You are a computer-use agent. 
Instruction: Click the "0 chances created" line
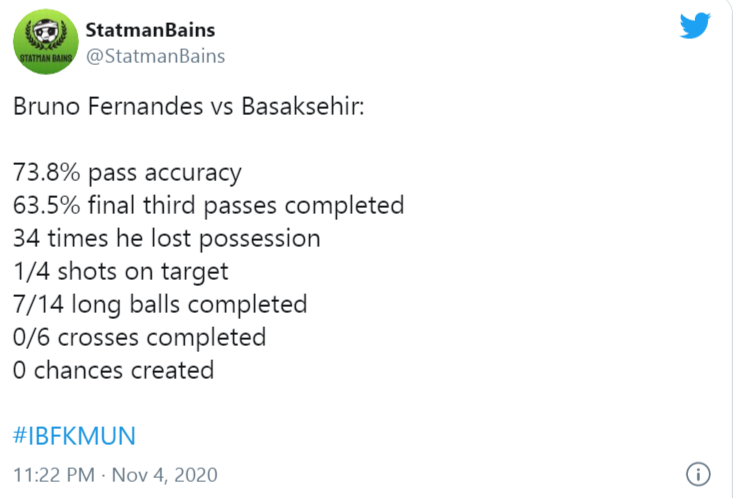114,370
